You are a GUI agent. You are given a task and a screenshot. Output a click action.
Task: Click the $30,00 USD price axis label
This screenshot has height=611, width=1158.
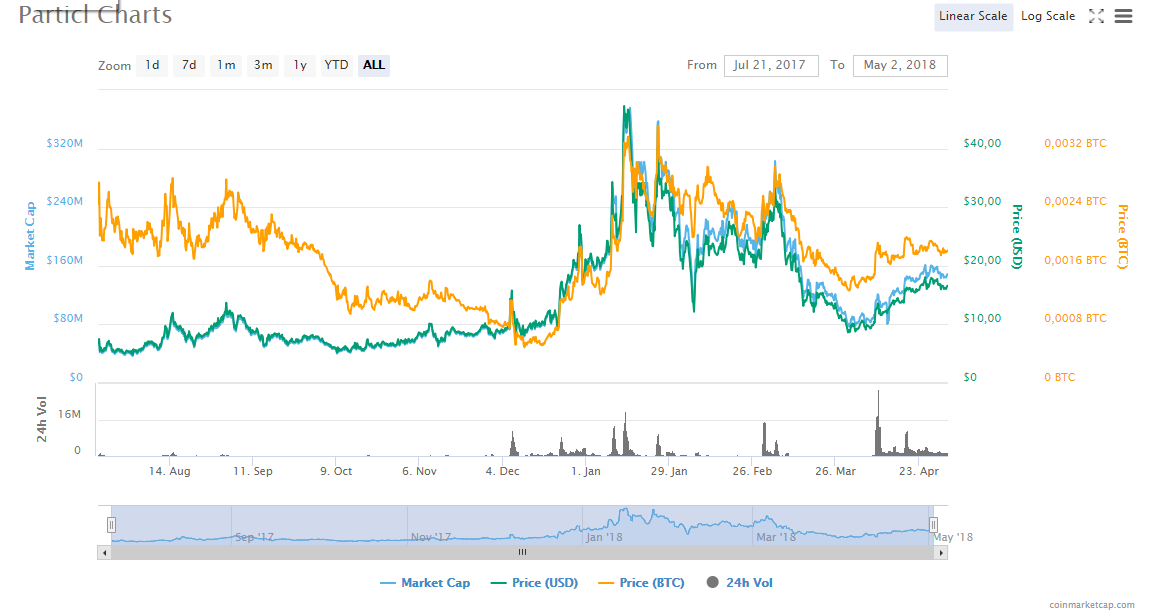pyautogui.click(x=982, y=202)
